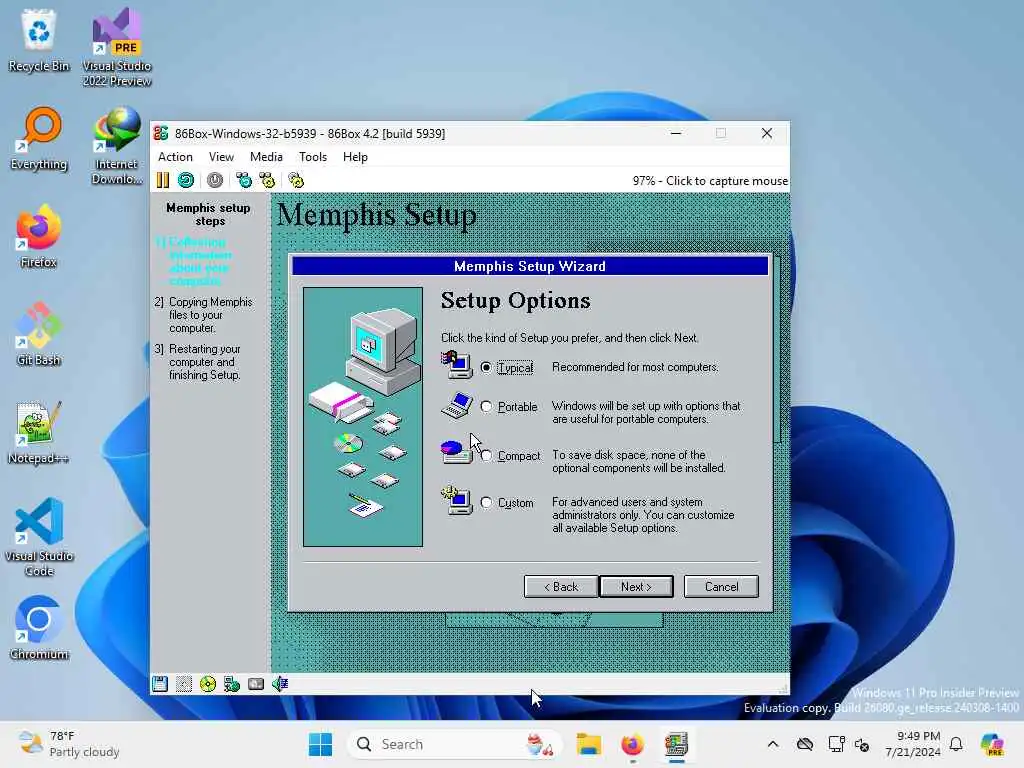Open the Chromium desktop shortcut

tap(39, 628)
